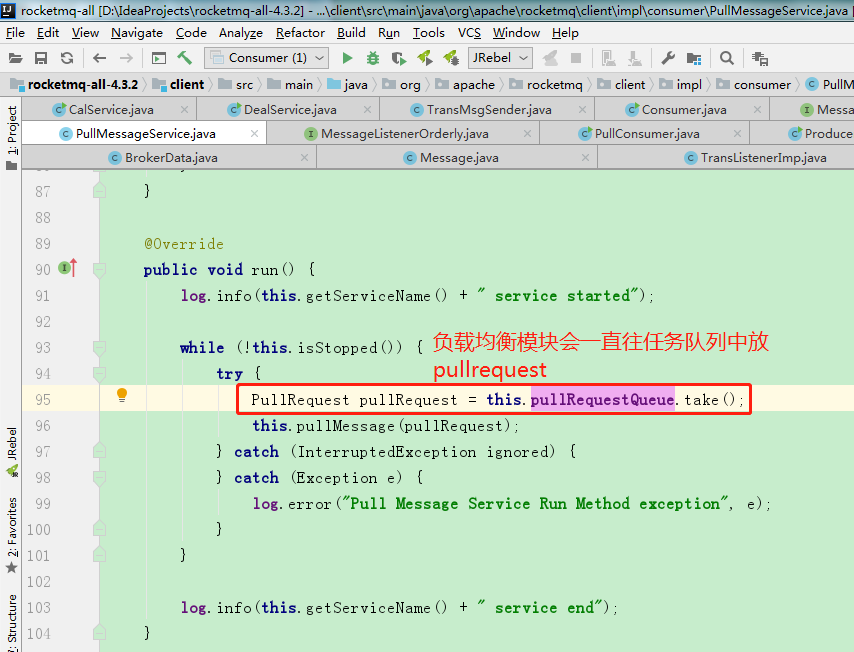Switch to TransMsgSender.java tab
Screen dimensions: 854x652
pos(489,109)
